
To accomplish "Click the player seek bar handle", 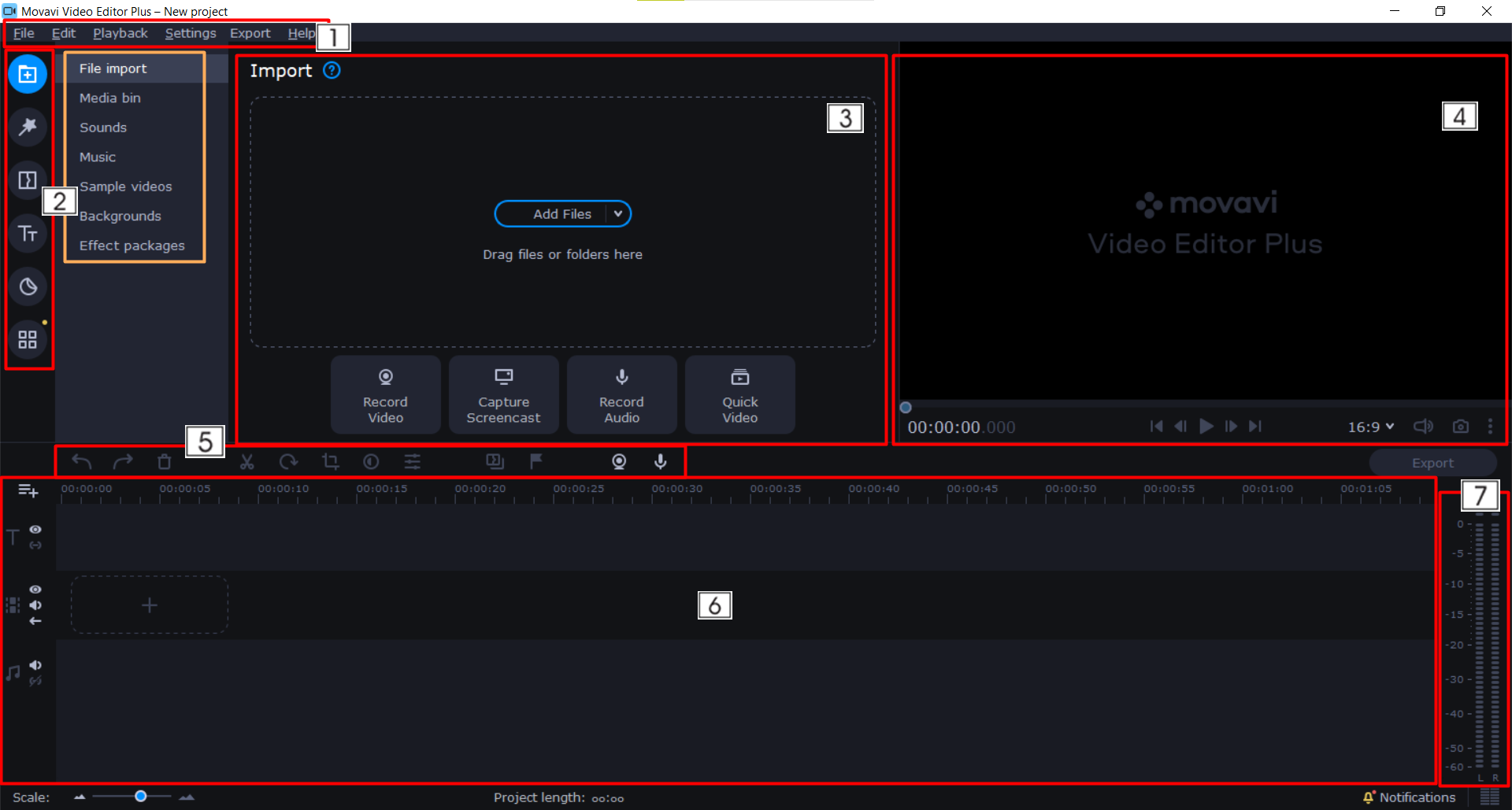I will (906, 407).
